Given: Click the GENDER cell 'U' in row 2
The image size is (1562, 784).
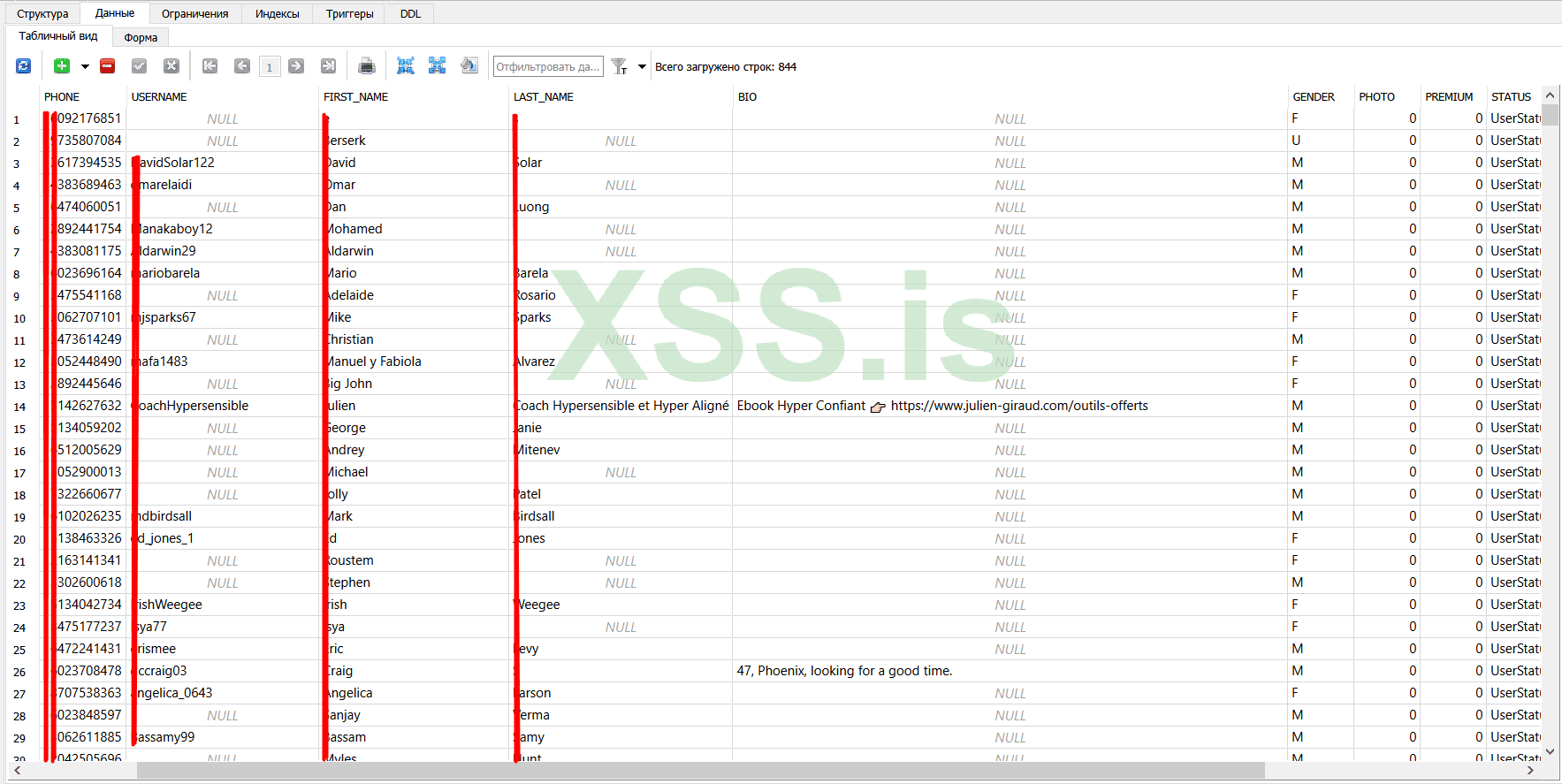Looking at the screenshot, I should pyautogui.click(x=1321, y=141).
